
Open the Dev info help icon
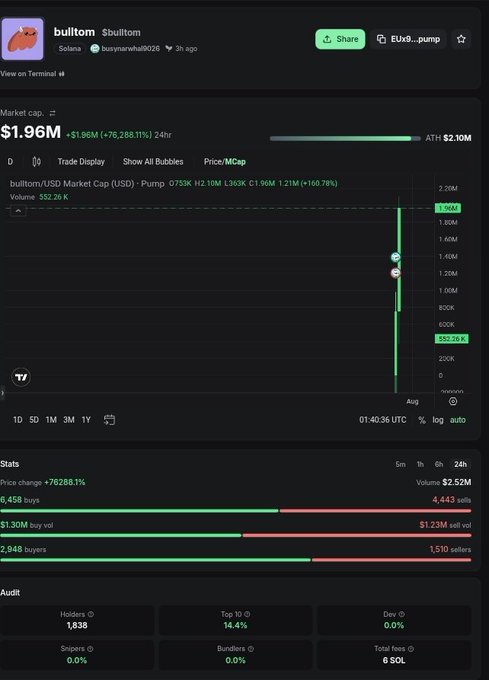coord(401,615)
